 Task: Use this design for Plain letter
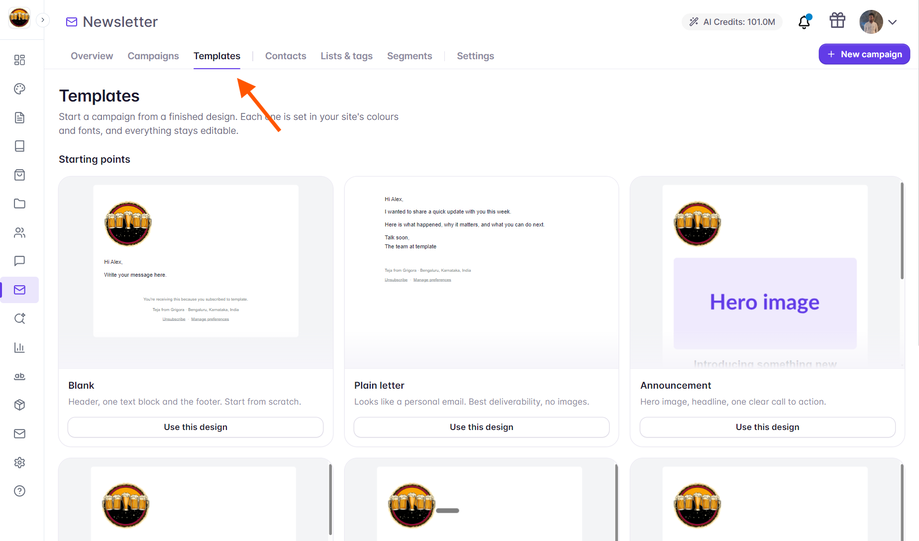tap(481, 427)
